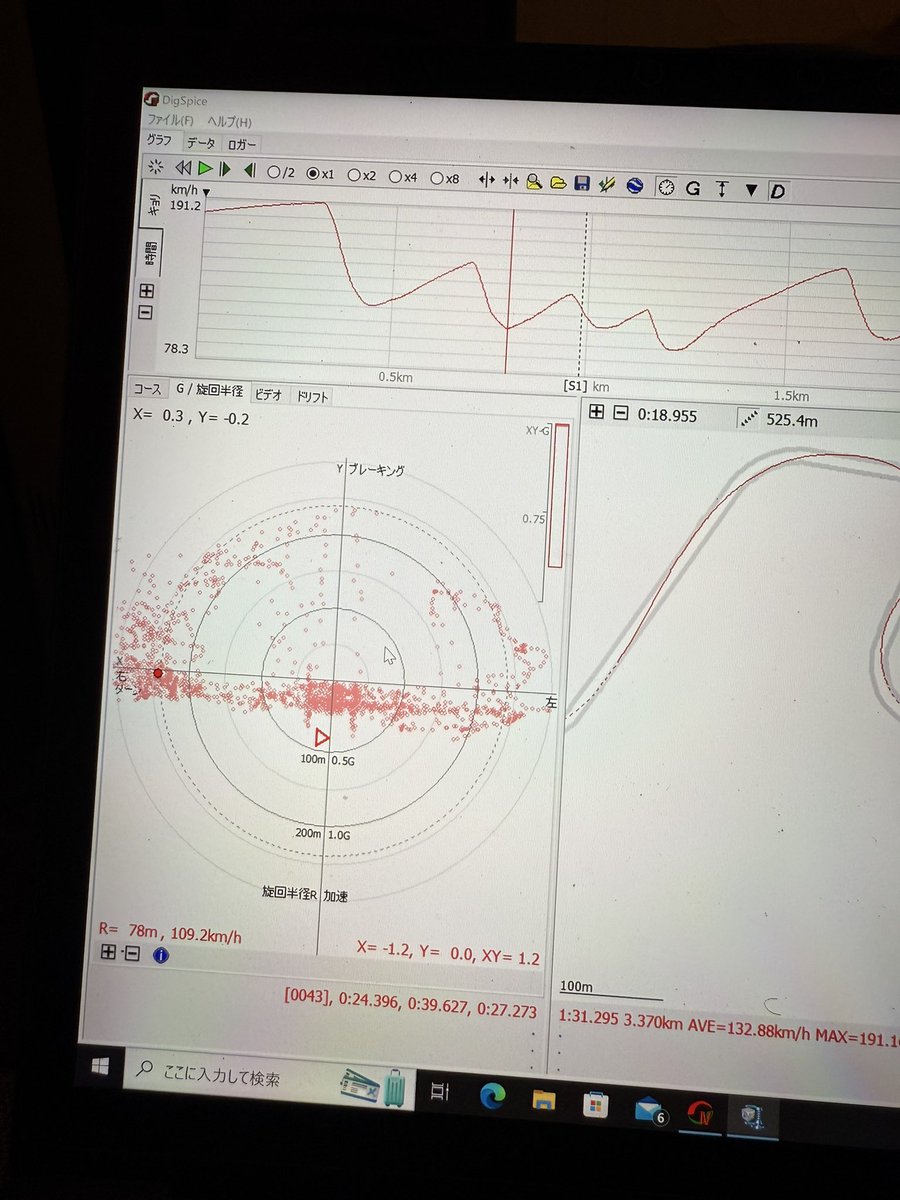Click the red cursor line on speed graph
This screenshot has width=900, height=1200.
[509, 290]
